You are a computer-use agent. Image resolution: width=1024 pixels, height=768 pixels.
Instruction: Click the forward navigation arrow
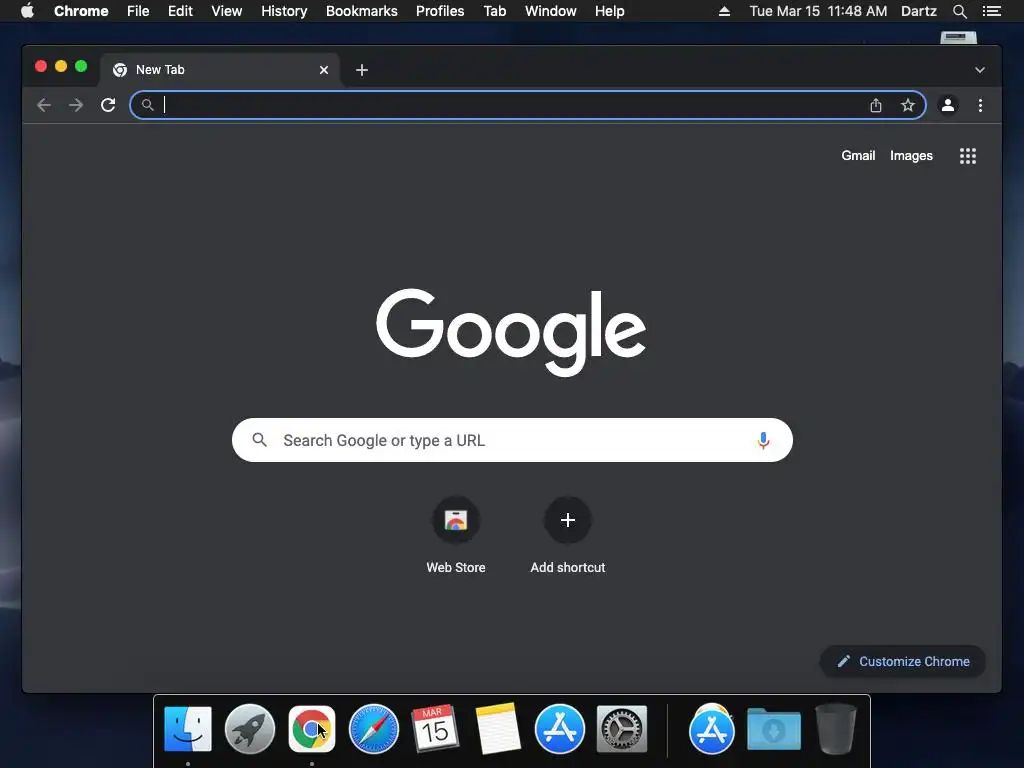point(76,105)
